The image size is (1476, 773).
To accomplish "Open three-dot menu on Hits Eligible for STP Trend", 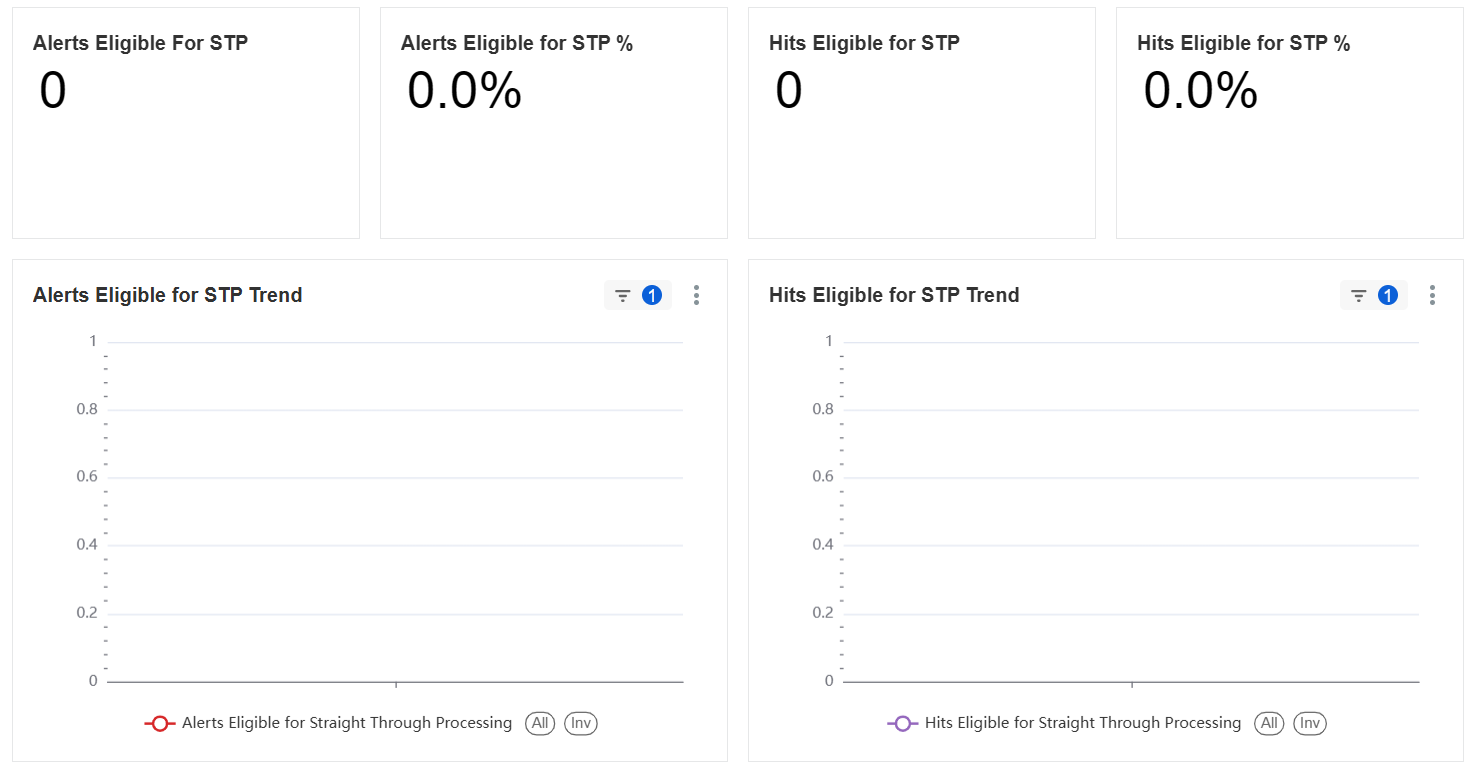I will [x=1432, y=295].
